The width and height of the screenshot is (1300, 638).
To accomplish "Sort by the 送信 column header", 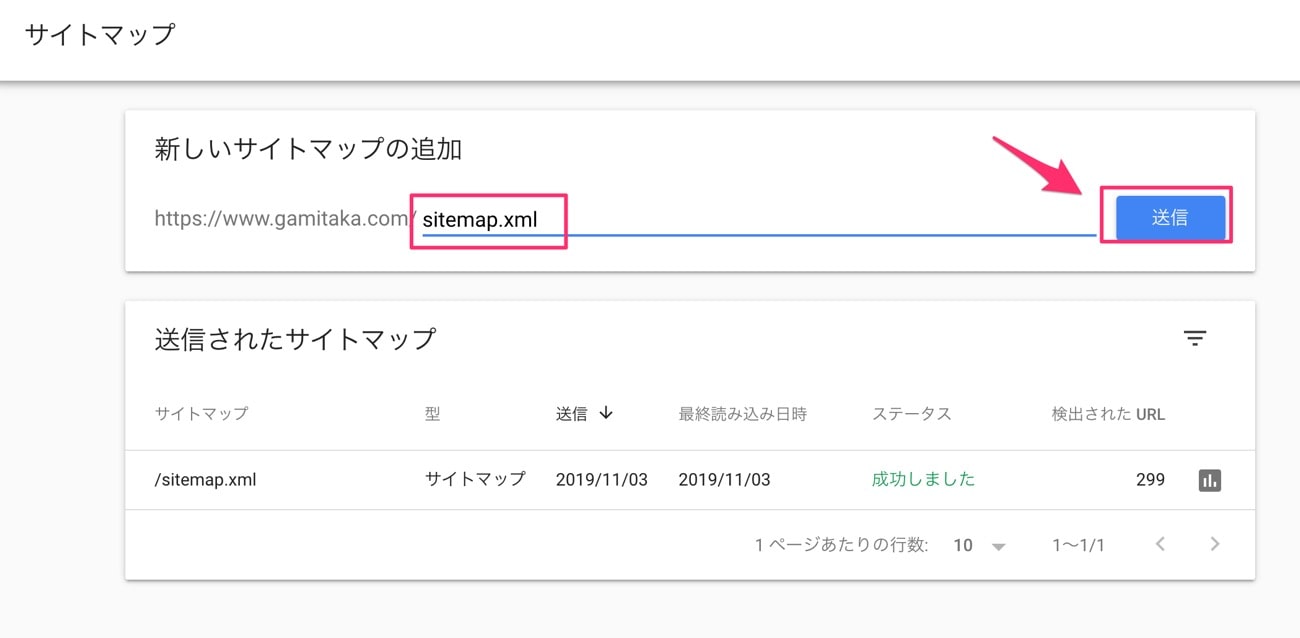I will click(x=572, y=414).
